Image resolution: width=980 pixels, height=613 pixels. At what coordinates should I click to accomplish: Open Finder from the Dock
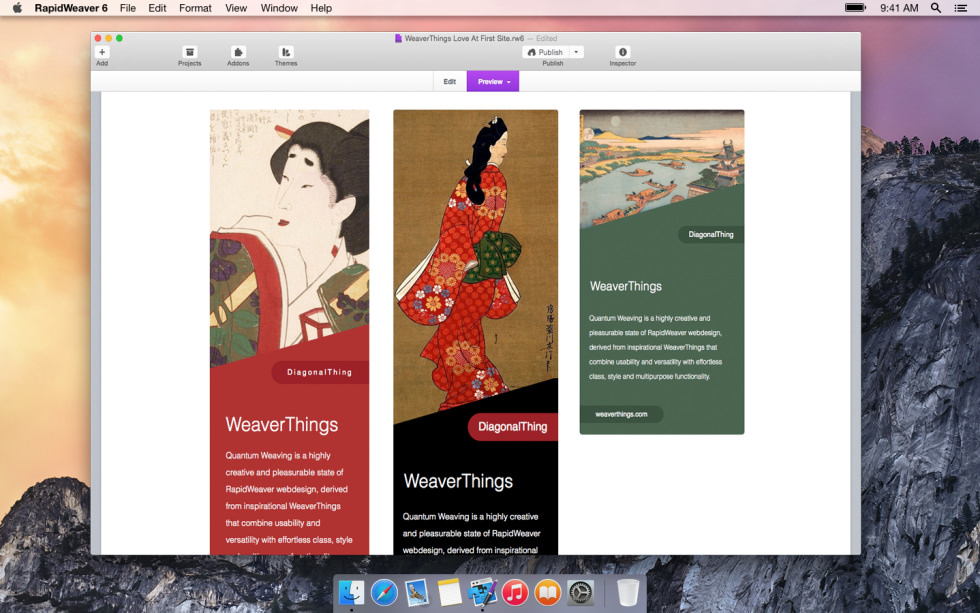click(x=351, y=592)
